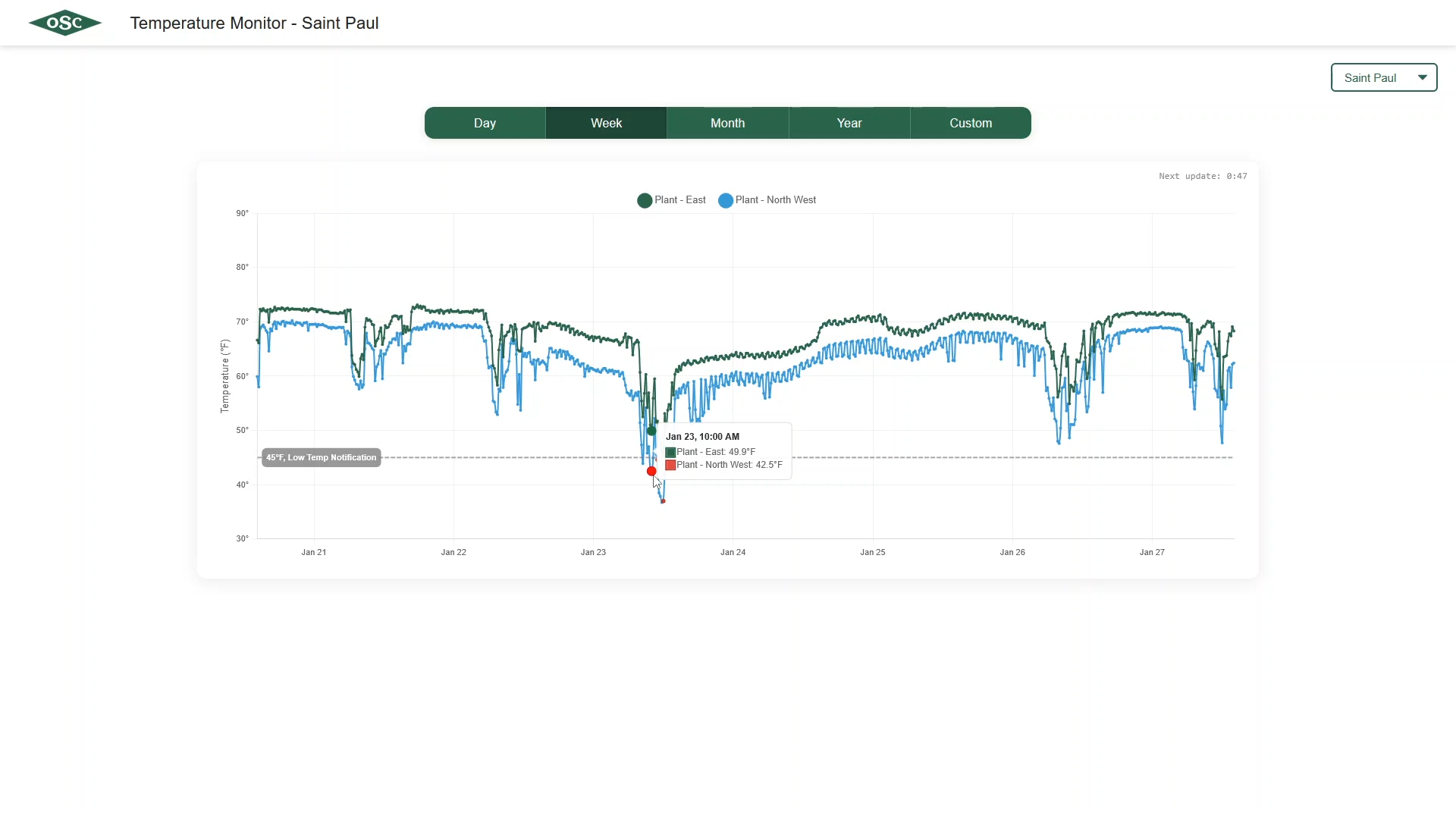Click the red North West swatch in tooltip
Viewport: 1456px width, 819px height.
[x=670, y=465]
